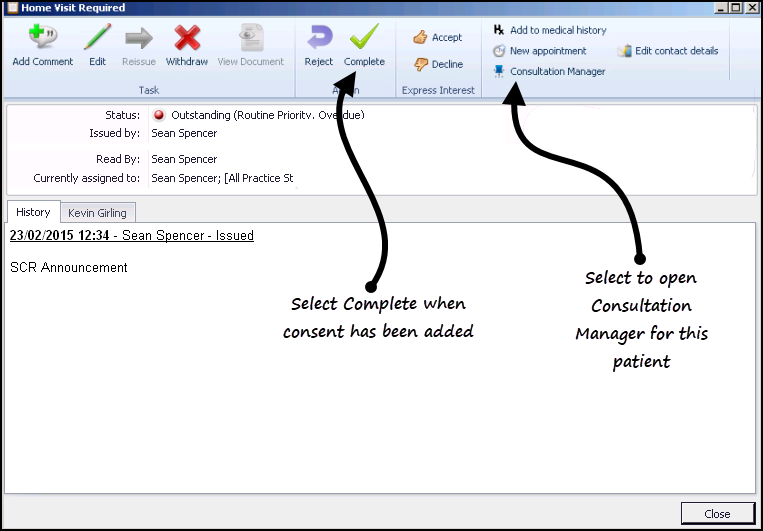The image size is (763, 531).
Task: Click the SCR Announcement text
Action: click(x=69, y=268)
